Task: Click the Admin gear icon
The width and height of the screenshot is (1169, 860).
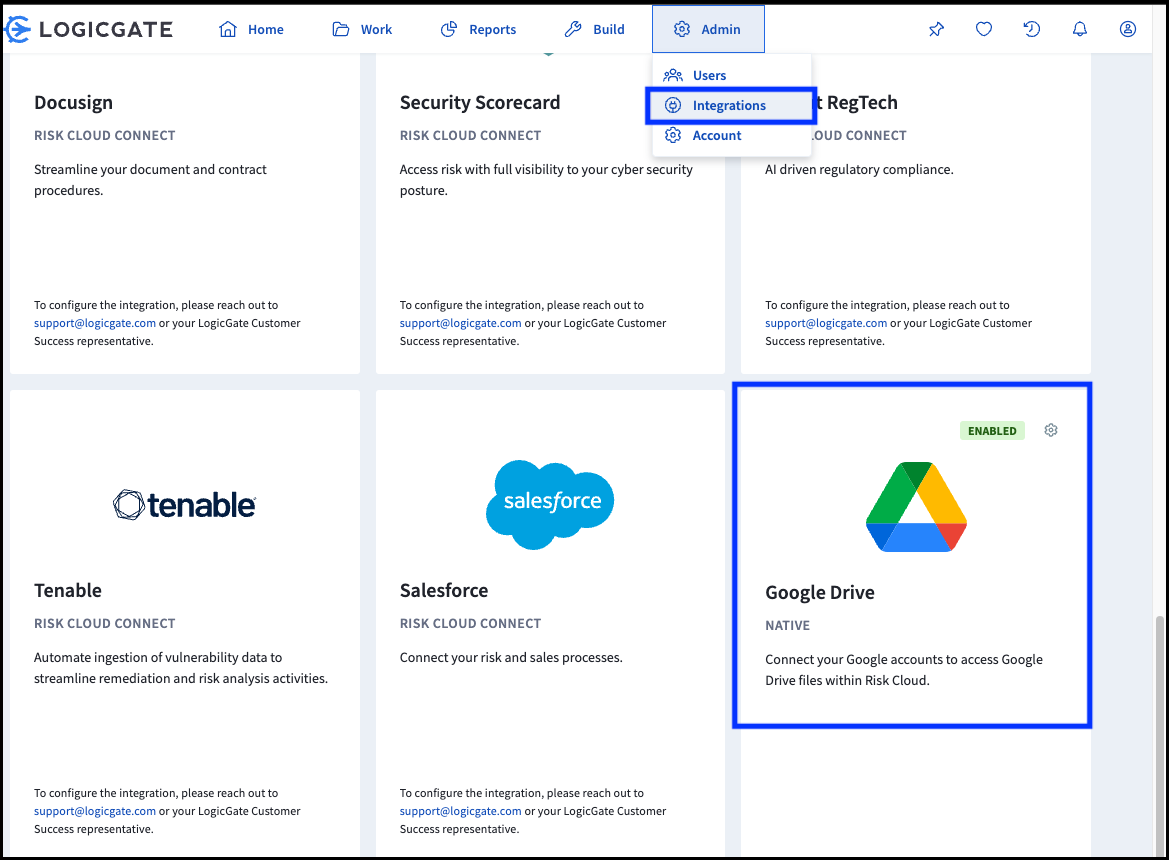Action: [681, 29]
